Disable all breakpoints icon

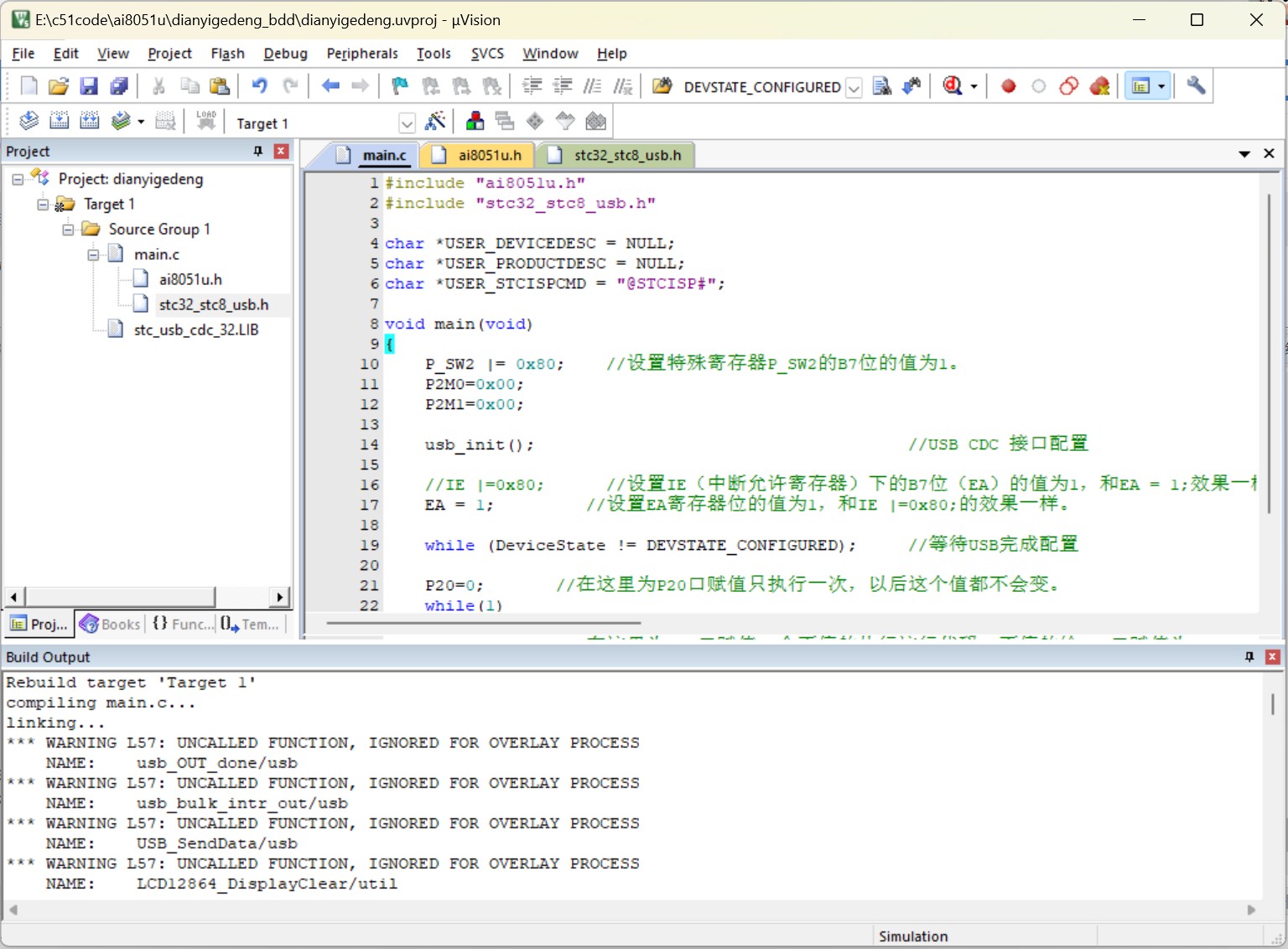(1069, 86)
